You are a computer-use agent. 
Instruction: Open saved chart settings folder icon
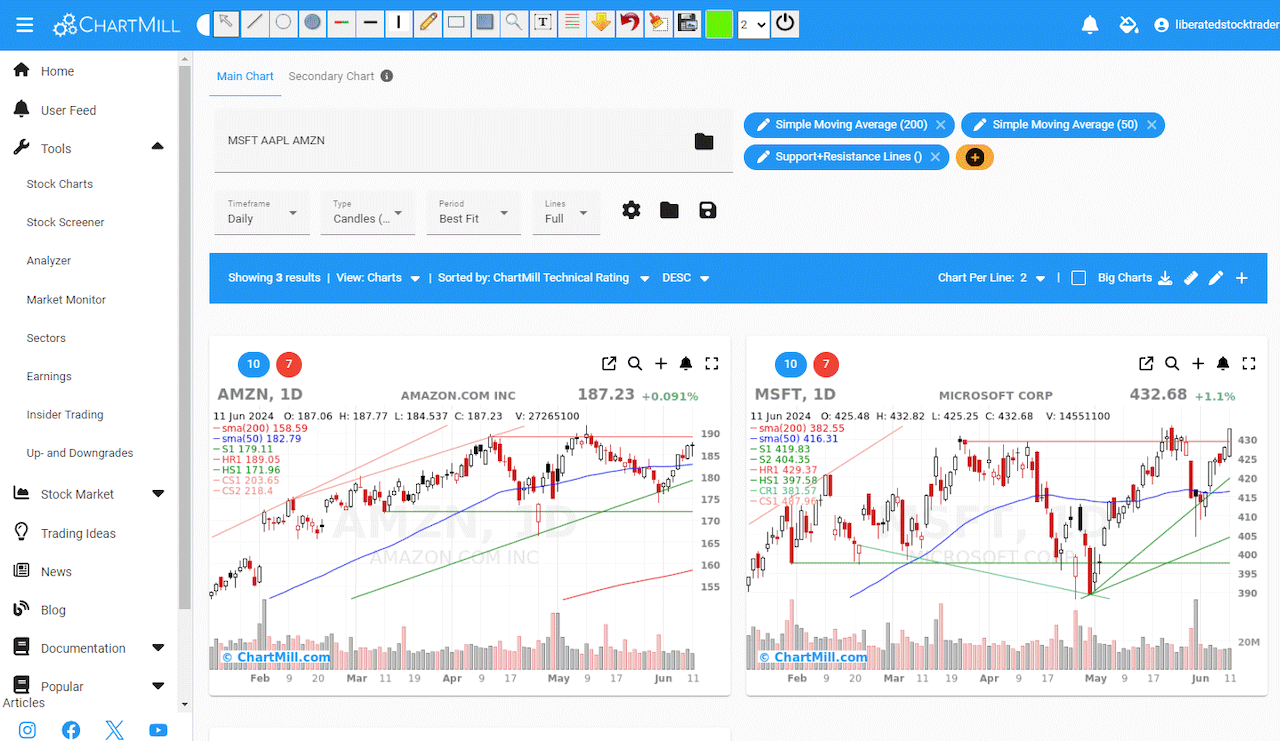[669, 210]
